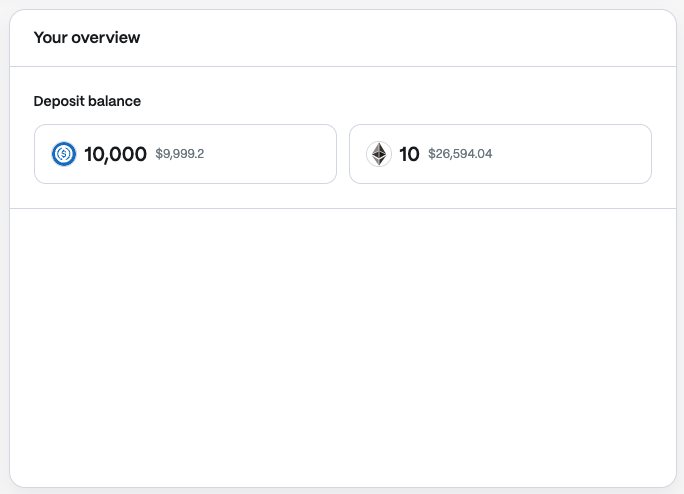Click the word "balance" in the section label
The image size is (684, 494).
(115, 101)
